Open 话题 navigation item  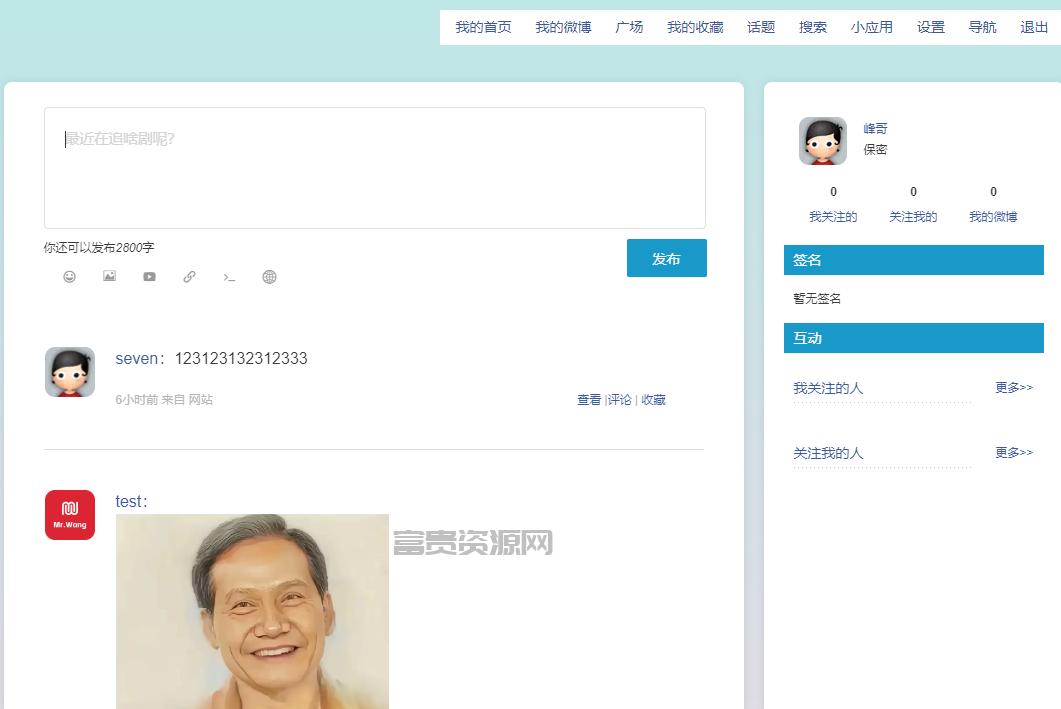tap(761, 27)
